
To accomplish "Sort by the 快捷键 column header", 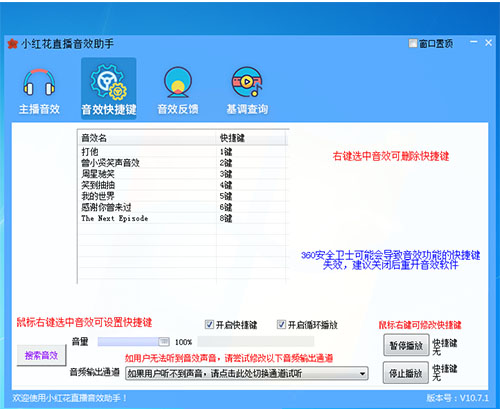I will click(252, 138).
